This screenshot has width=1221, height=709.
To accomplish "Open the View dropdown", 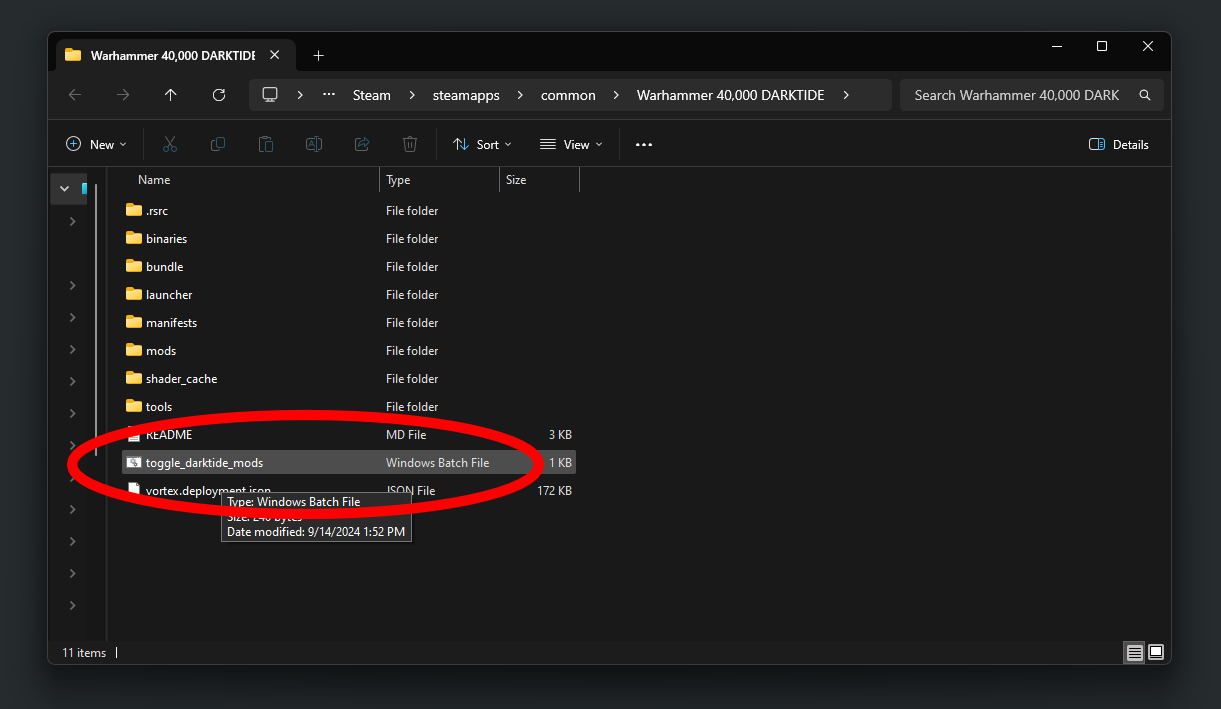I will pyautogui.click(x=572, y=144).
